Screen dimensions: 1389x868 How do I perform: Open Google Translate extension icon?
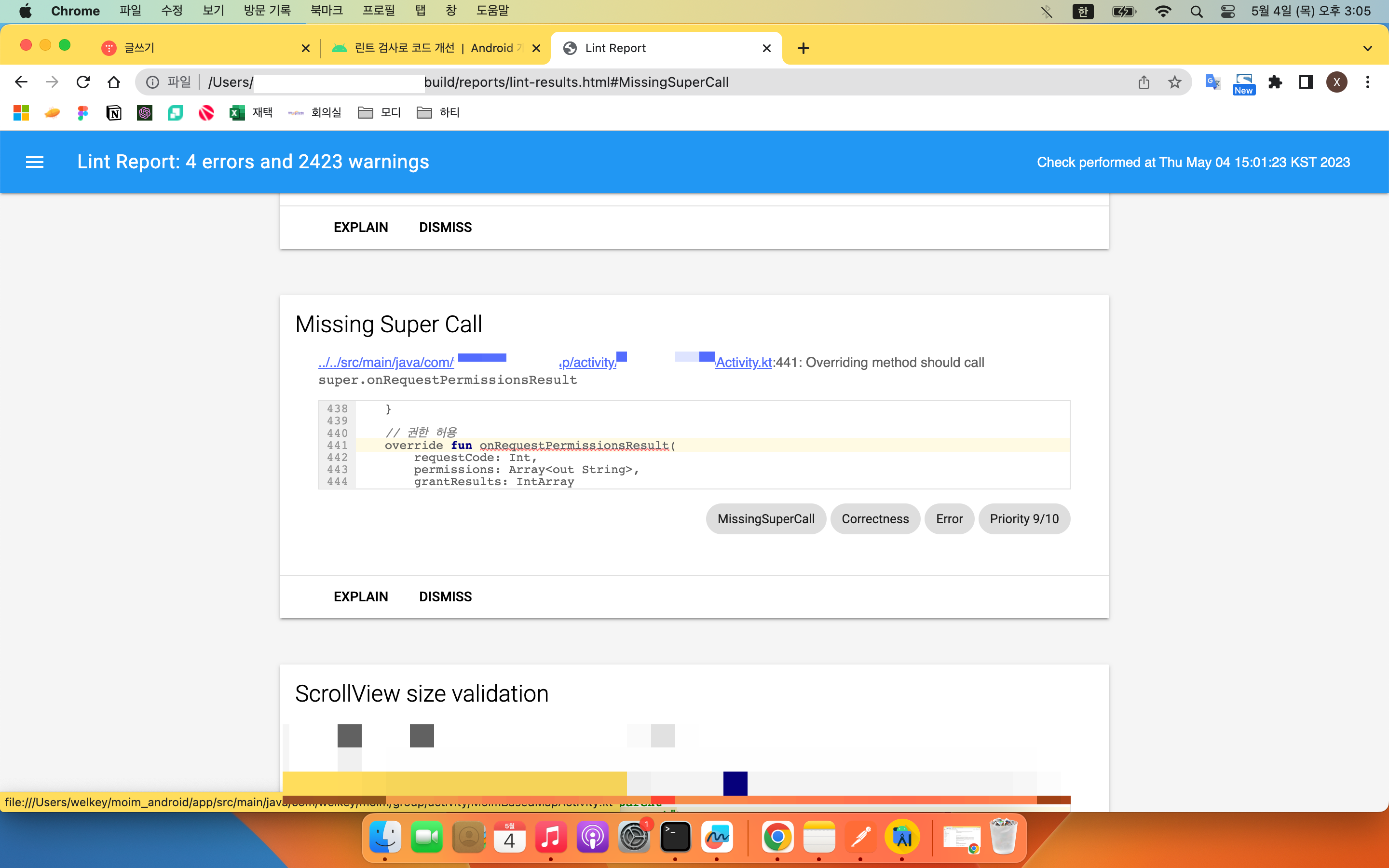tap(1212, 82)
